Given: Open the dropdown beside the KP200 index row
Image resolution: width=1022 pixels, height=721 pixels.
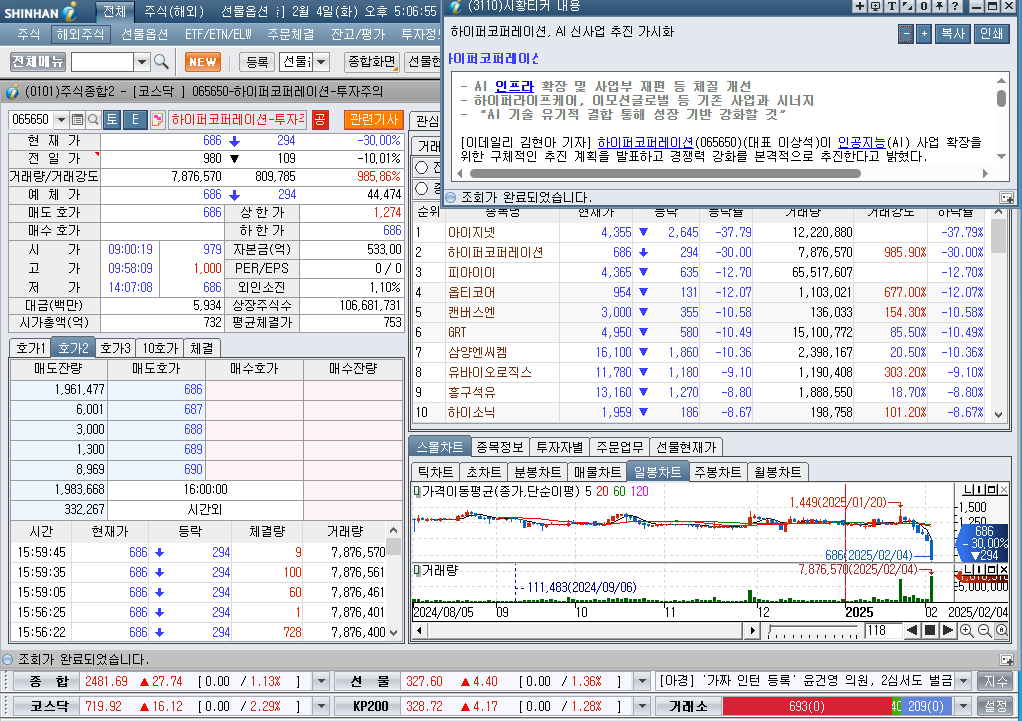Looking at the screenshot, I should pyautogui.click(x=642, y=706).
